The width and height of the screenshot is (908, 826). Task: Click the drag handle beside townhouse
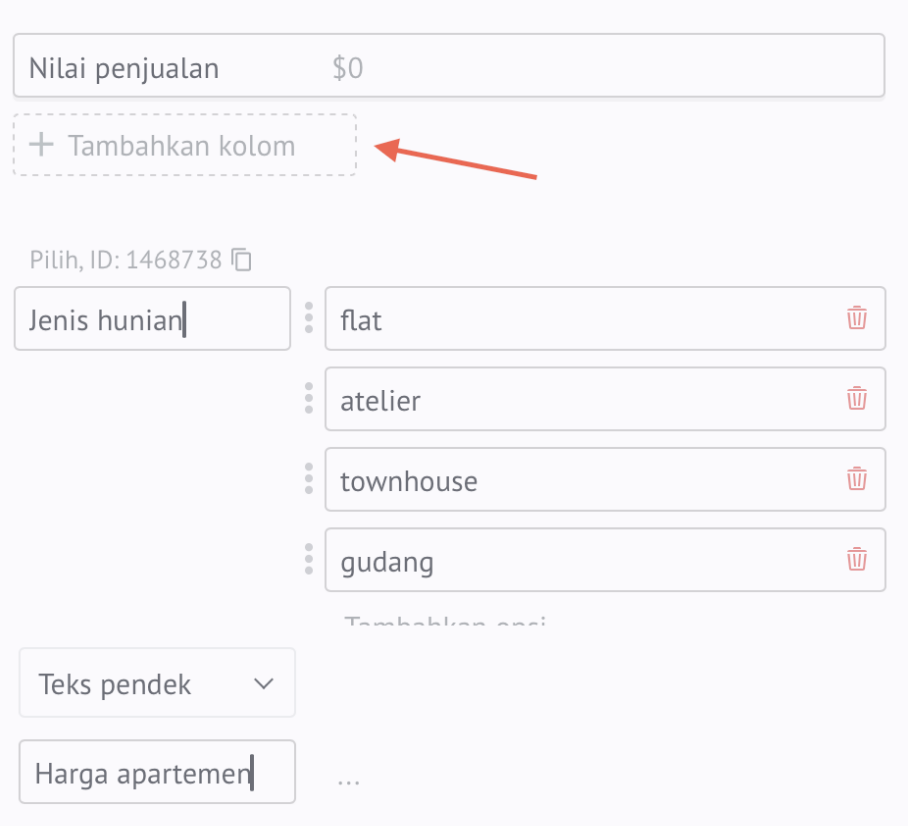(x=309, y=479)
